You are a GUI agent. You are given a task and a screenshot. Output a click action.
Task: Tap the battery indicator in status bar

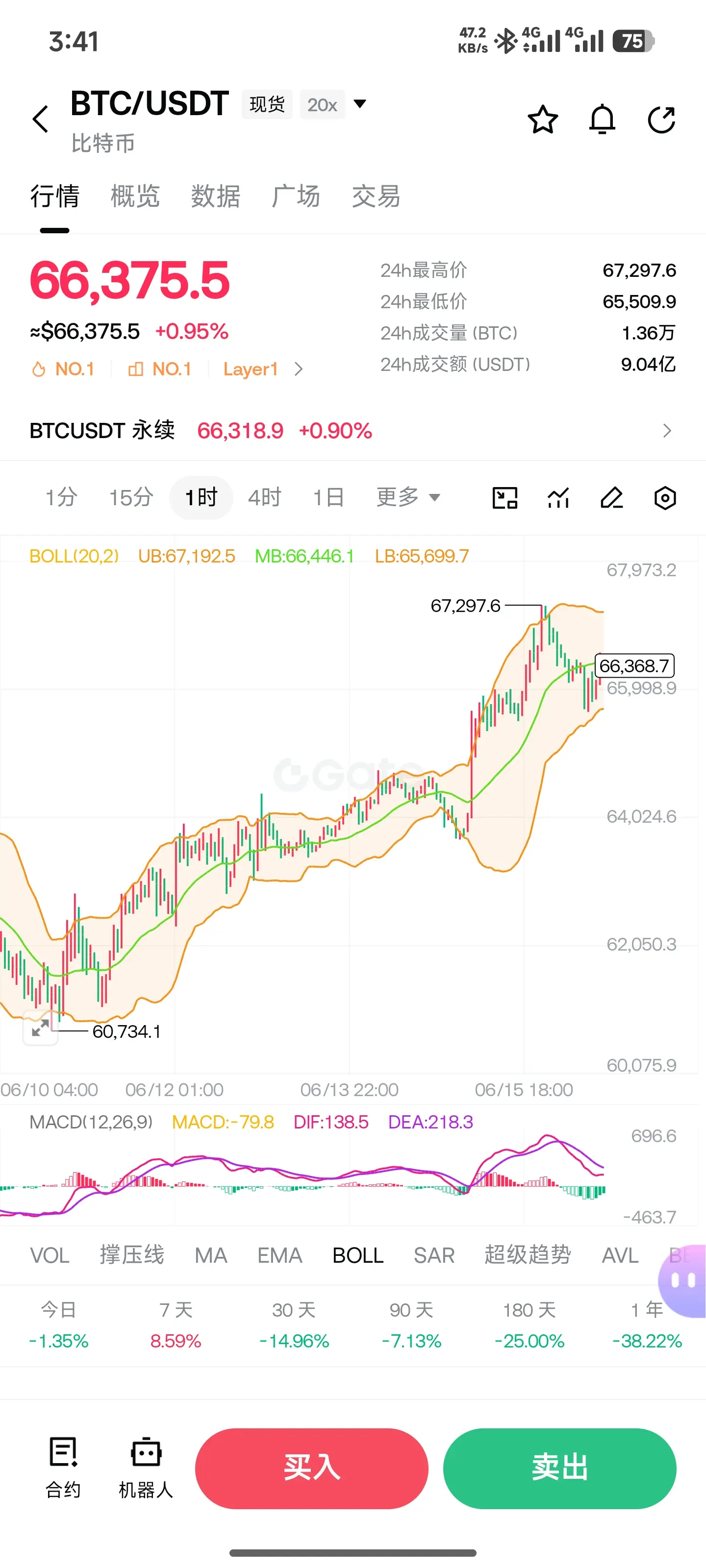(x=633, y=41)
